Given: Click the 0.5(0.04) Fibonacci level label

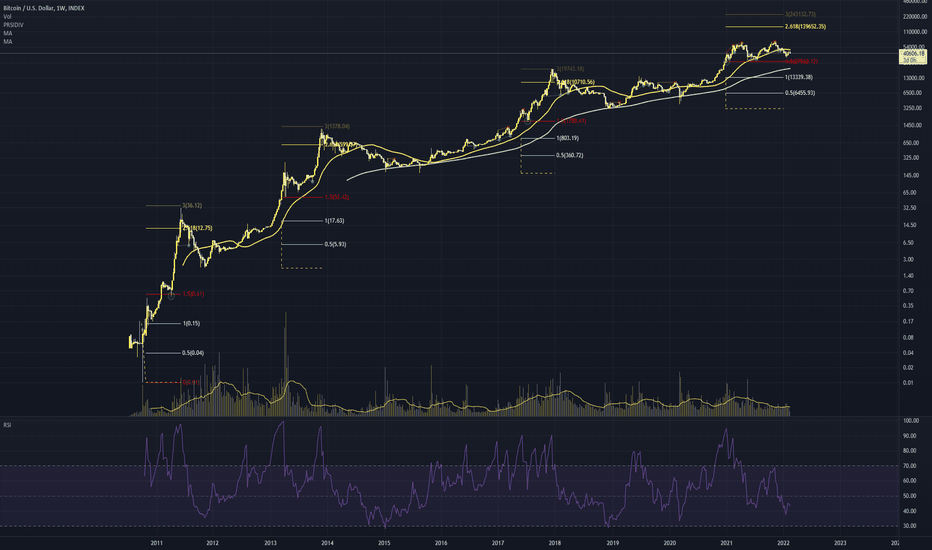Looking at the screenshot, I should [193, 353].
